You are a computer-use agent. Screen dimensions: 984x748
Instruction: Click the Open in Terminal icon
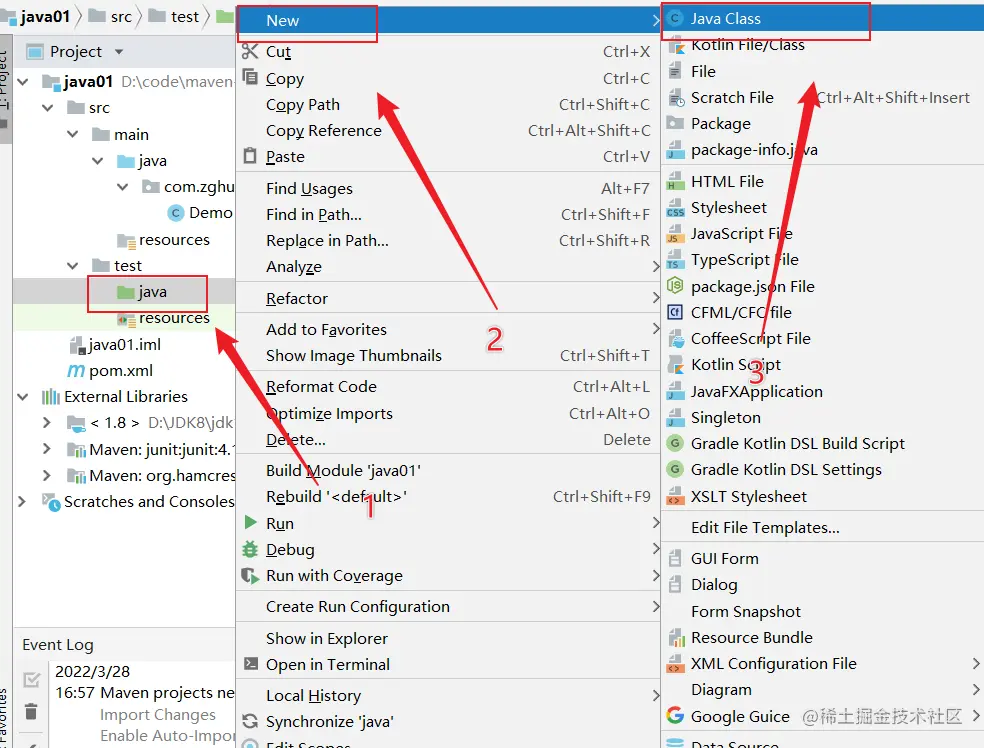pyautogui.click(x=250, y=663)
